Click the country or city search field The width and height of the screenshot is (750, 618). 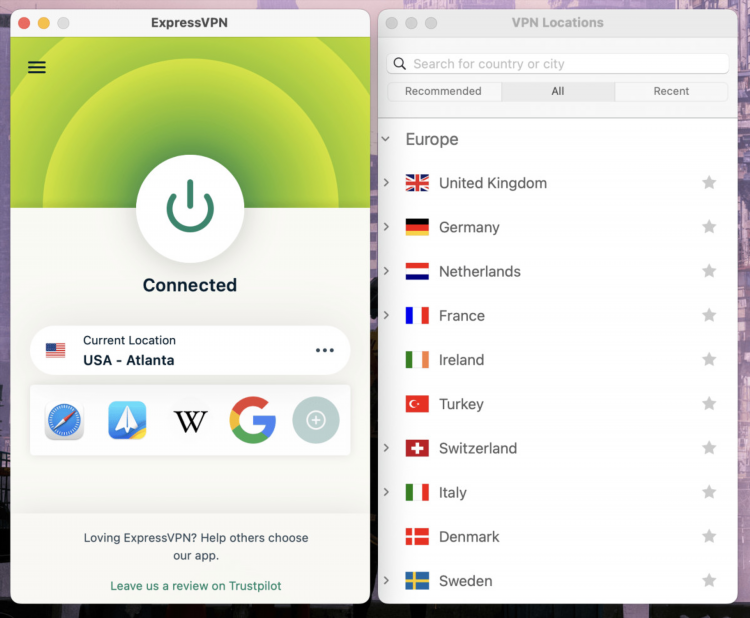[558, 64]
